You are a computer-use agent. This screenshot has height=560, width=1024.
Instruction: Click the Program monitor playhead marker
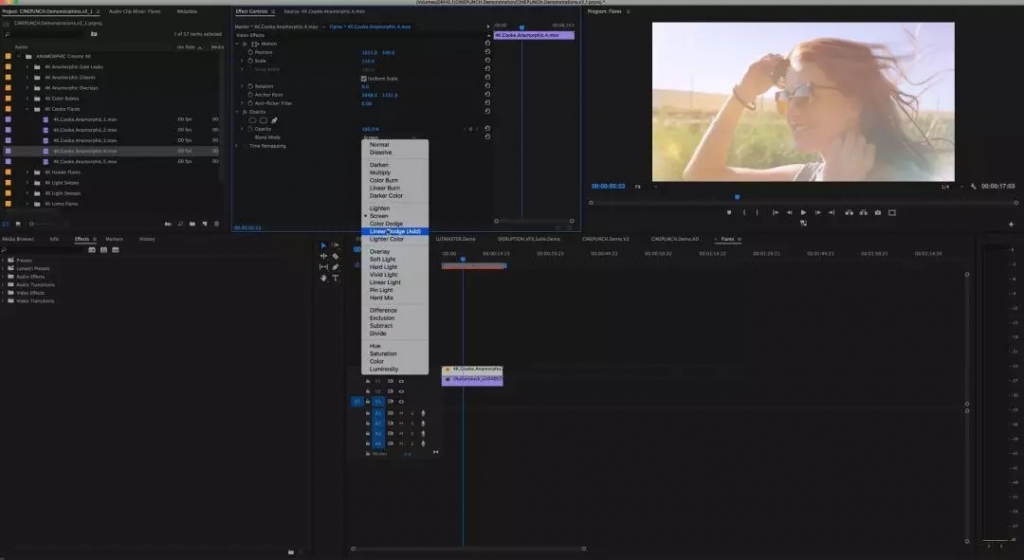(x=737, y=196)
